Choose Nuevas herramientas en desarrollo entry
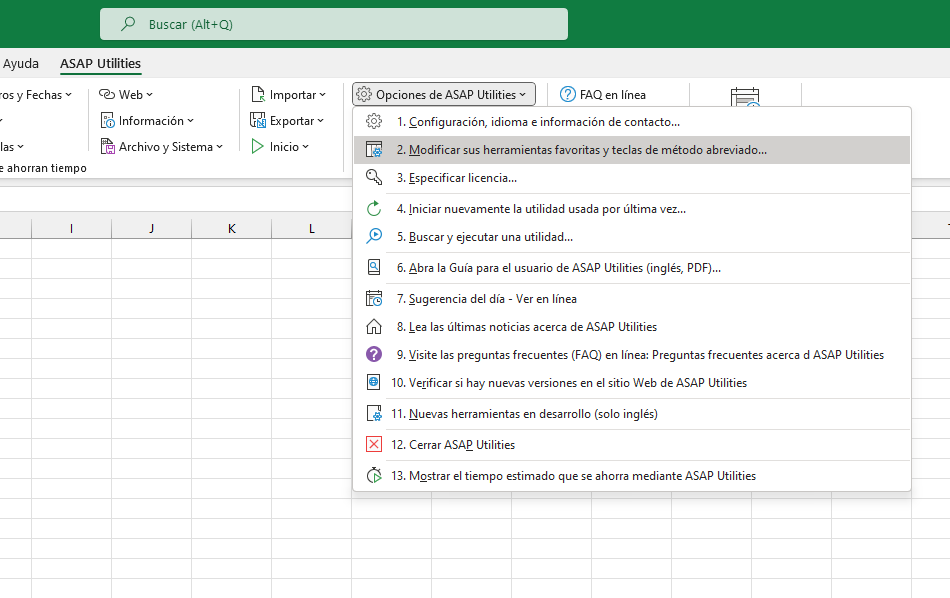Viewport: 950px width, 598px height. coord(632,414)
